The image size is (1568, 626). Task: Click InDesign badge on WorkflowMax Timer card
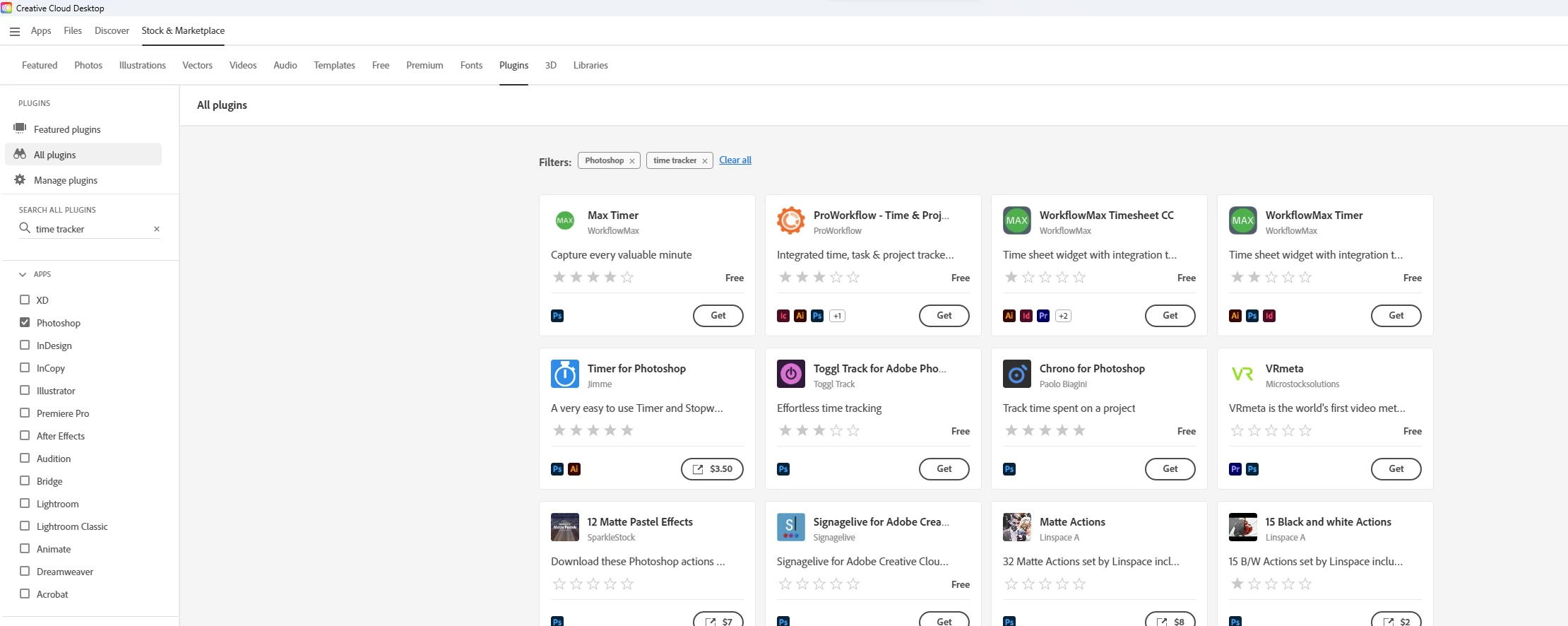click(1269, 316)
